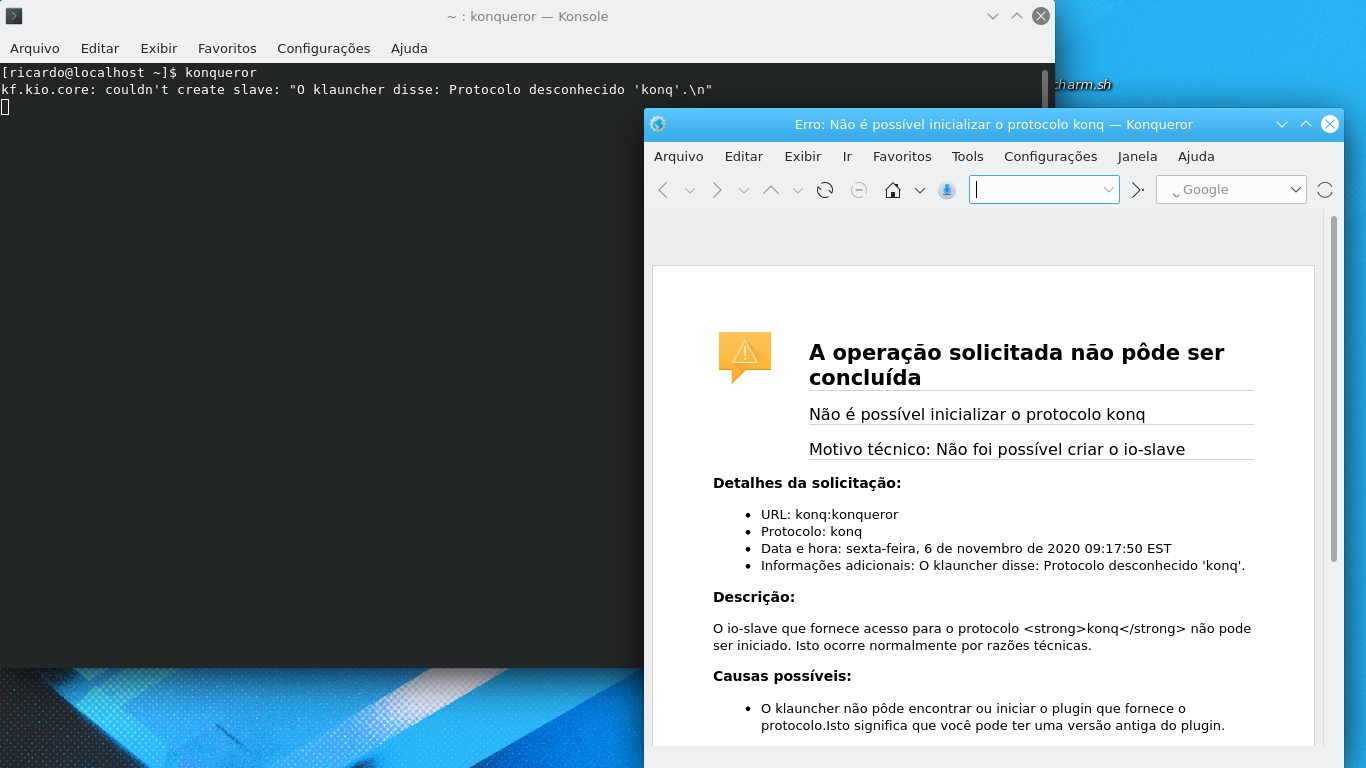This screenshot has width=1366, height=768.
Task: Click the terminal prompt line 'konqueror' command
Action: point(221,73)
